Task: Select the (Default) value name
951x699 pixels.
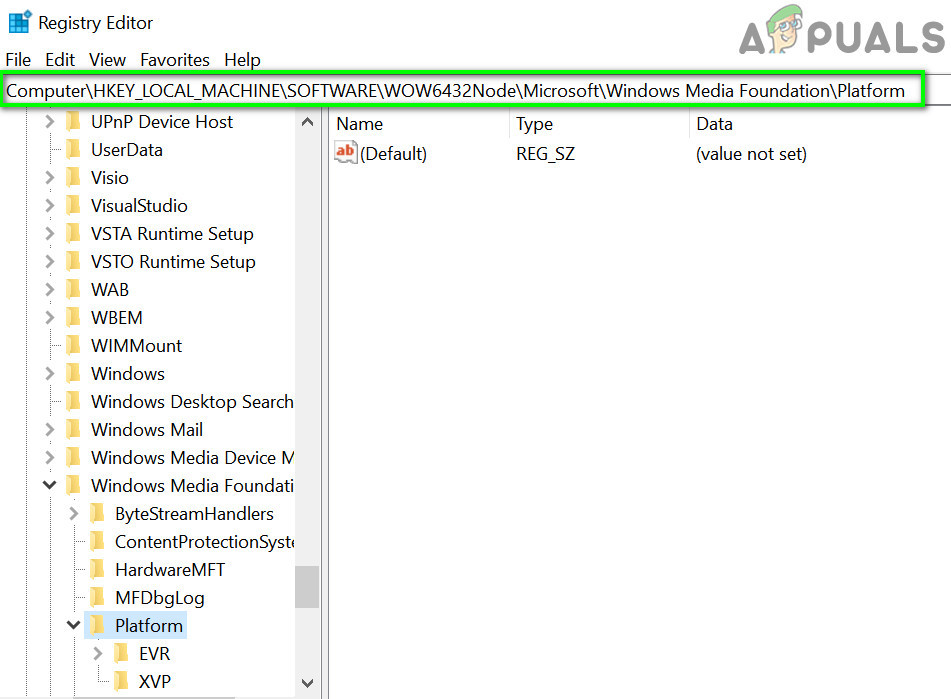Action: click(x=394, y=153)
